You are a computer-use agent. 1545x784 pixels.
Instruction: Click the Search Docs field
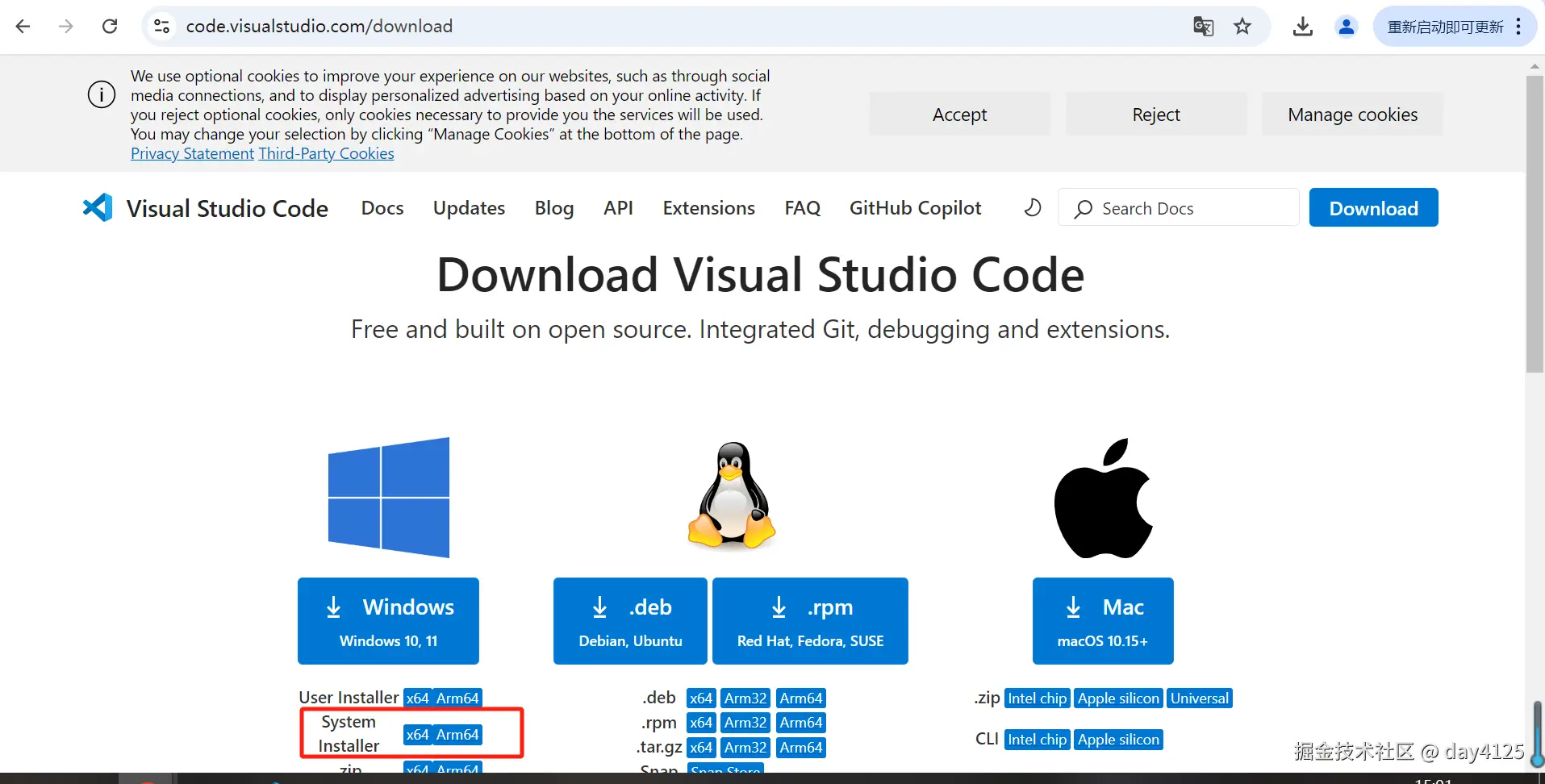1179,208
